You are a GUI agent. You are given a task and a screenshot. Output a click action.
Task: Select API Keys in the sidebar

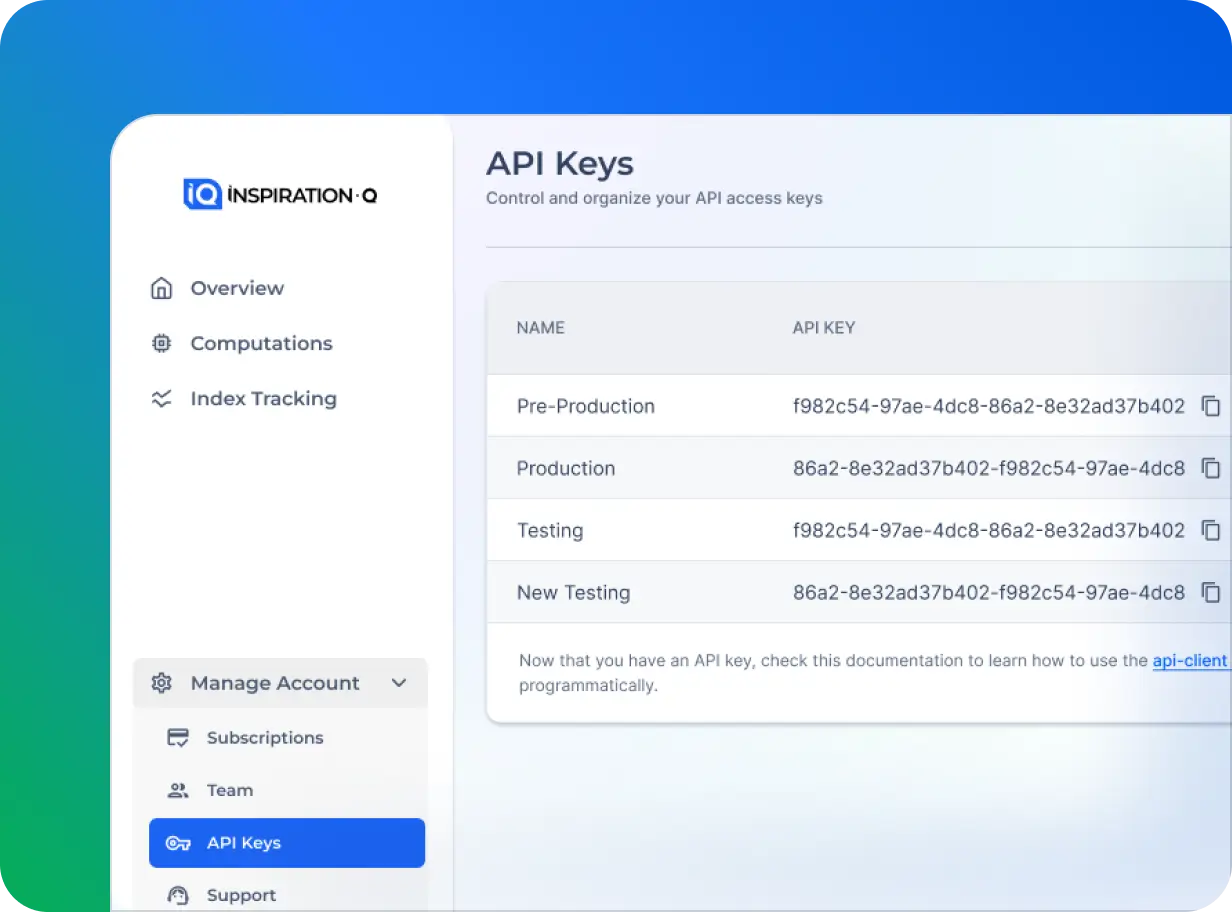click(x=287, y=843)
